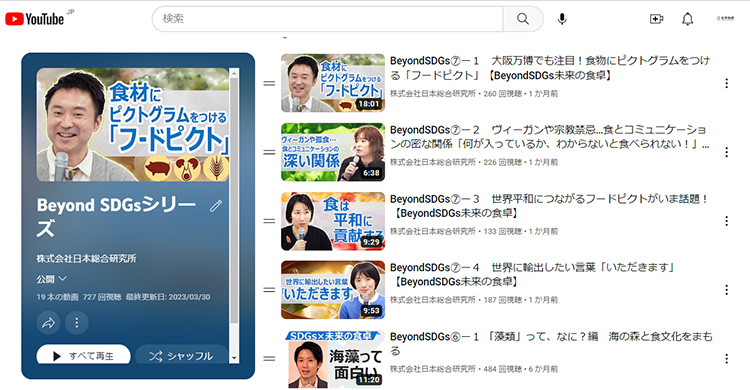Grab reorder handle of BeyondSDGs⑦－2 row
The width and height of the screenshot is (750, 390).
point(269,152)
